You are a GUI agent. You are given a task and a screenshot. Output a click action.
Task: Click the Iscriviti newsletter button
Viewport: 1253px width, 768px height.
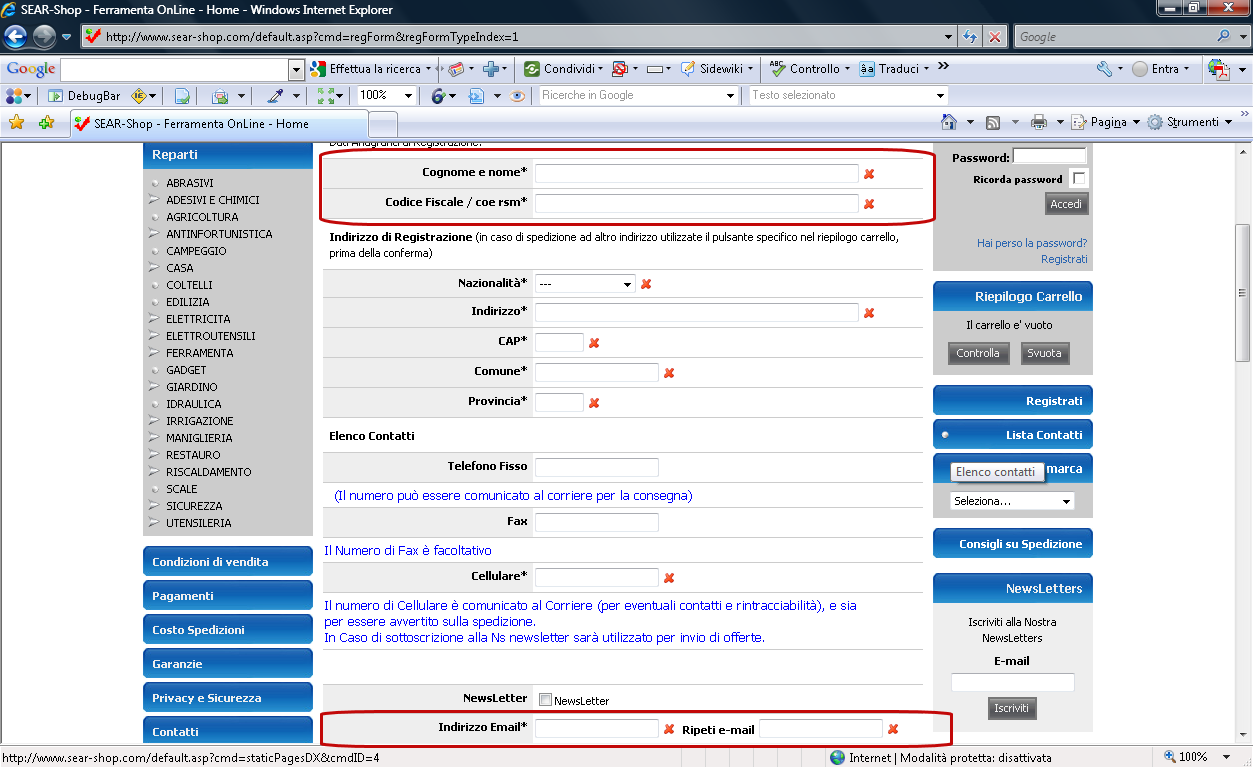point(1012,708)
